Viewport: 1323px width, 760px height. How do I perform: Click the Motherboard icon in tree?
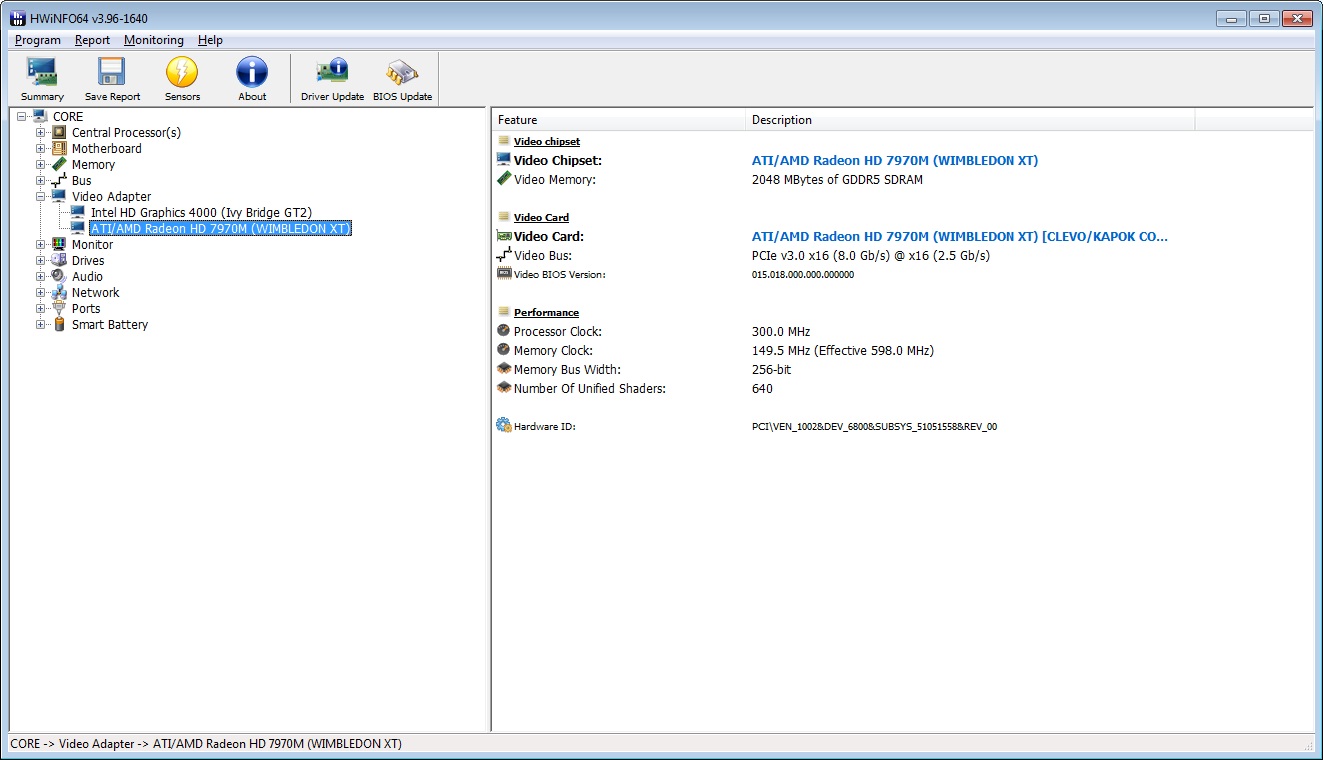click(x=59, y=149)
